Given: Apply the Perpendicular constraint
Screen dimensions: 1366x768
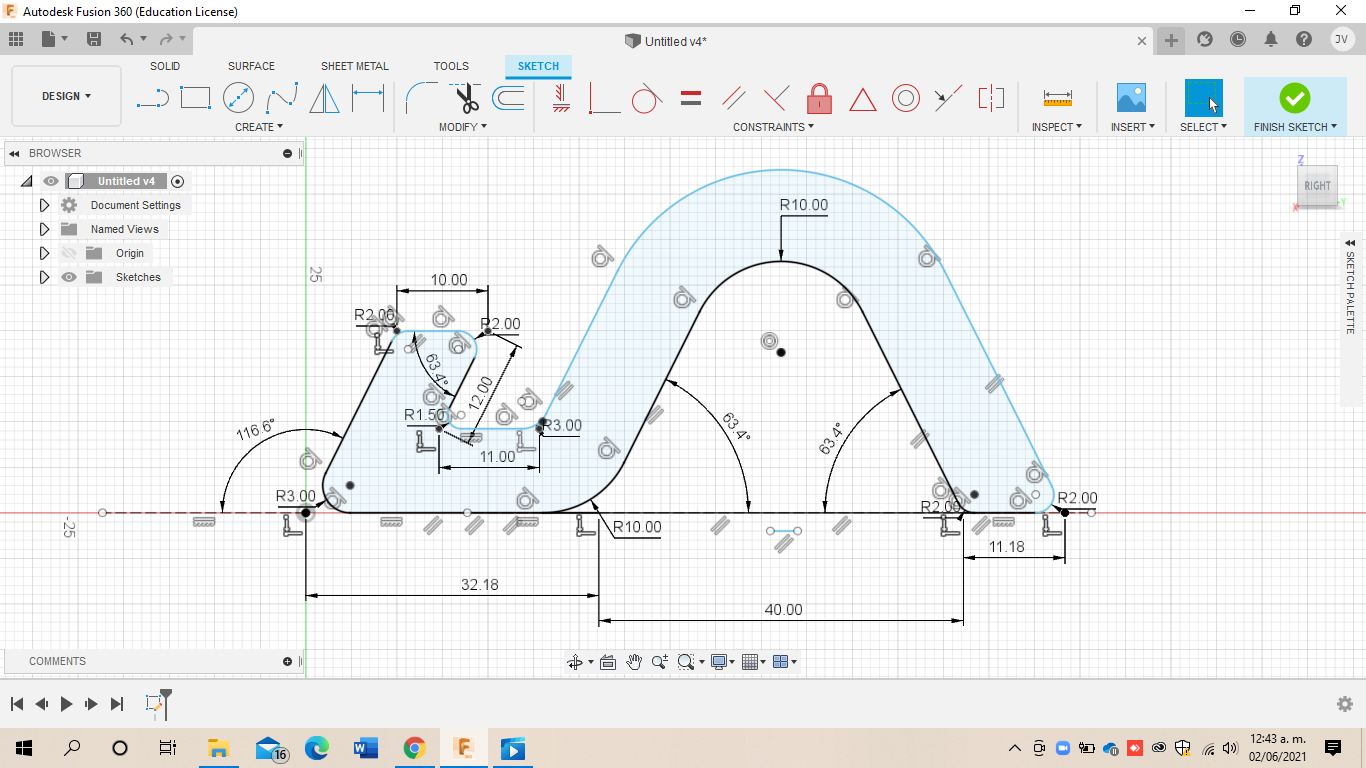Looking at the screenshot, I should pyautogui.click(x=776, y=98).
